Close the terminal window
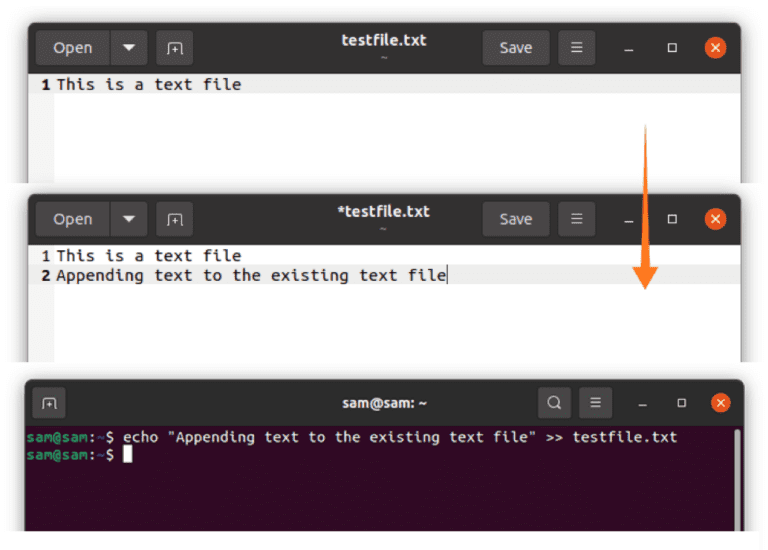 [x=720, y=404]
